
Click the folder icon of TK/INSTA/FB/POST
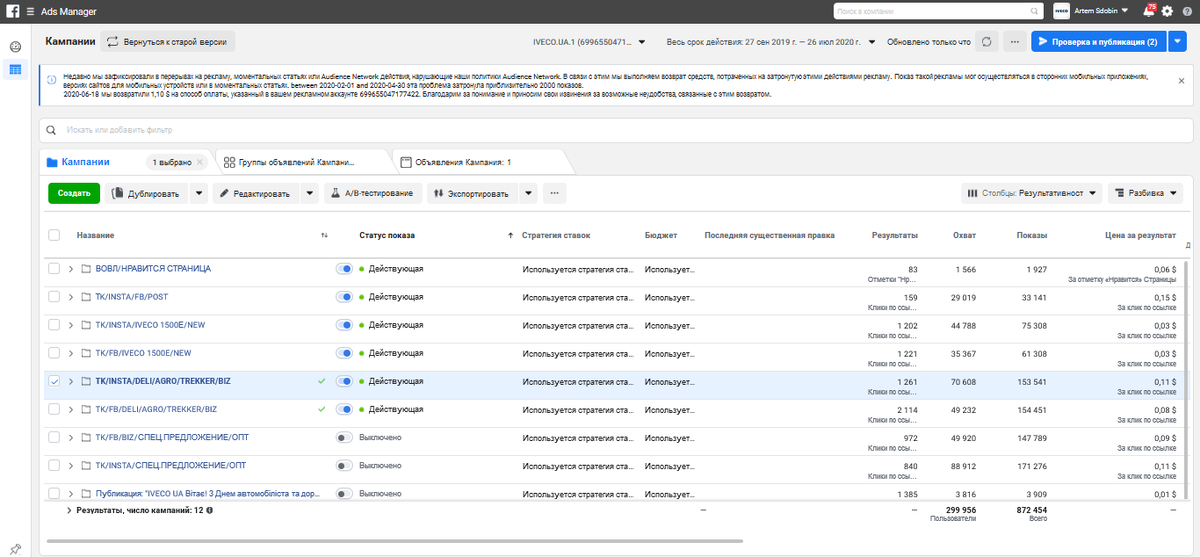click(86, 297)
